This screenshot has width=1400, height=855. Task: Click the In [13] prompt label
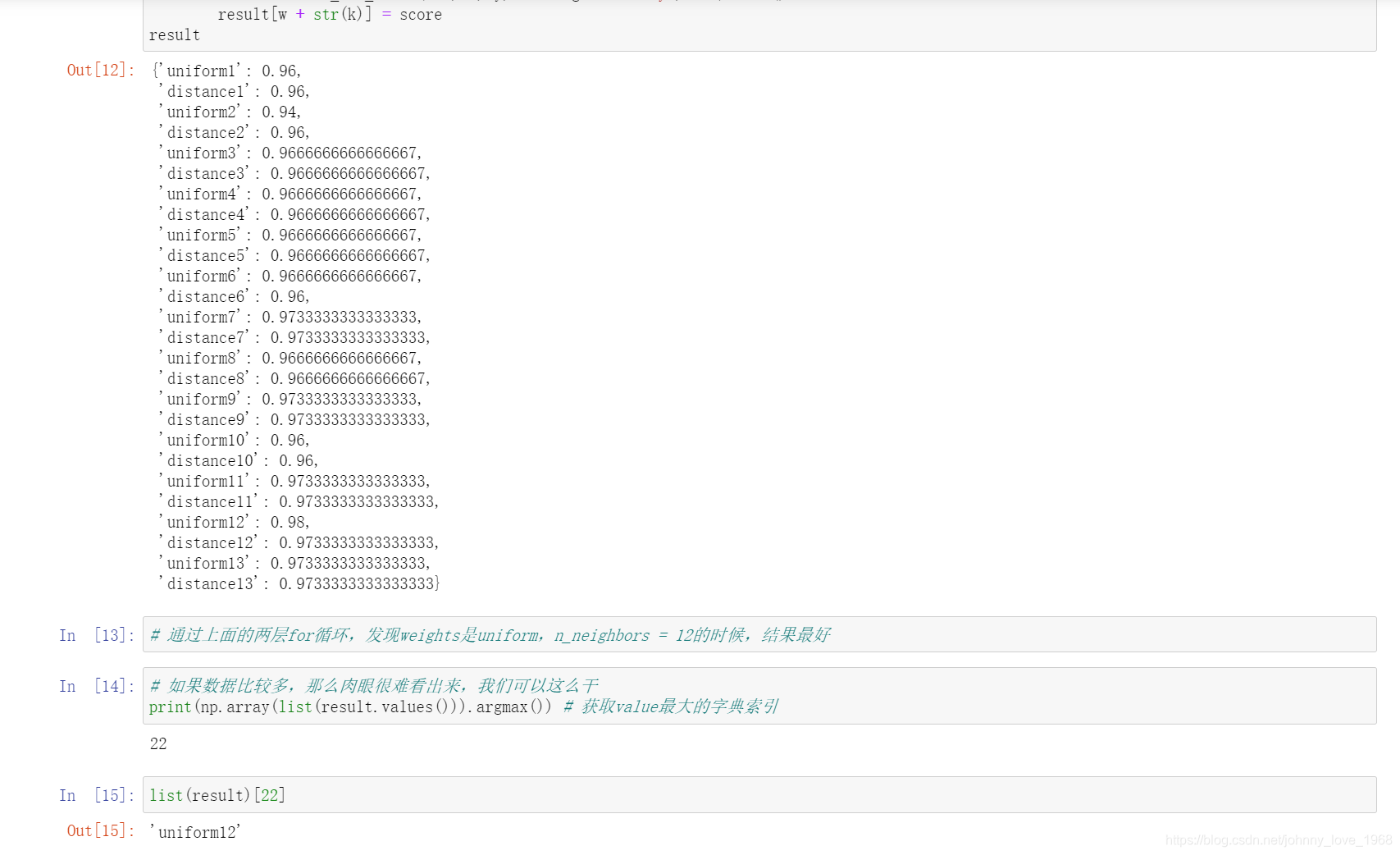(96, 635)
